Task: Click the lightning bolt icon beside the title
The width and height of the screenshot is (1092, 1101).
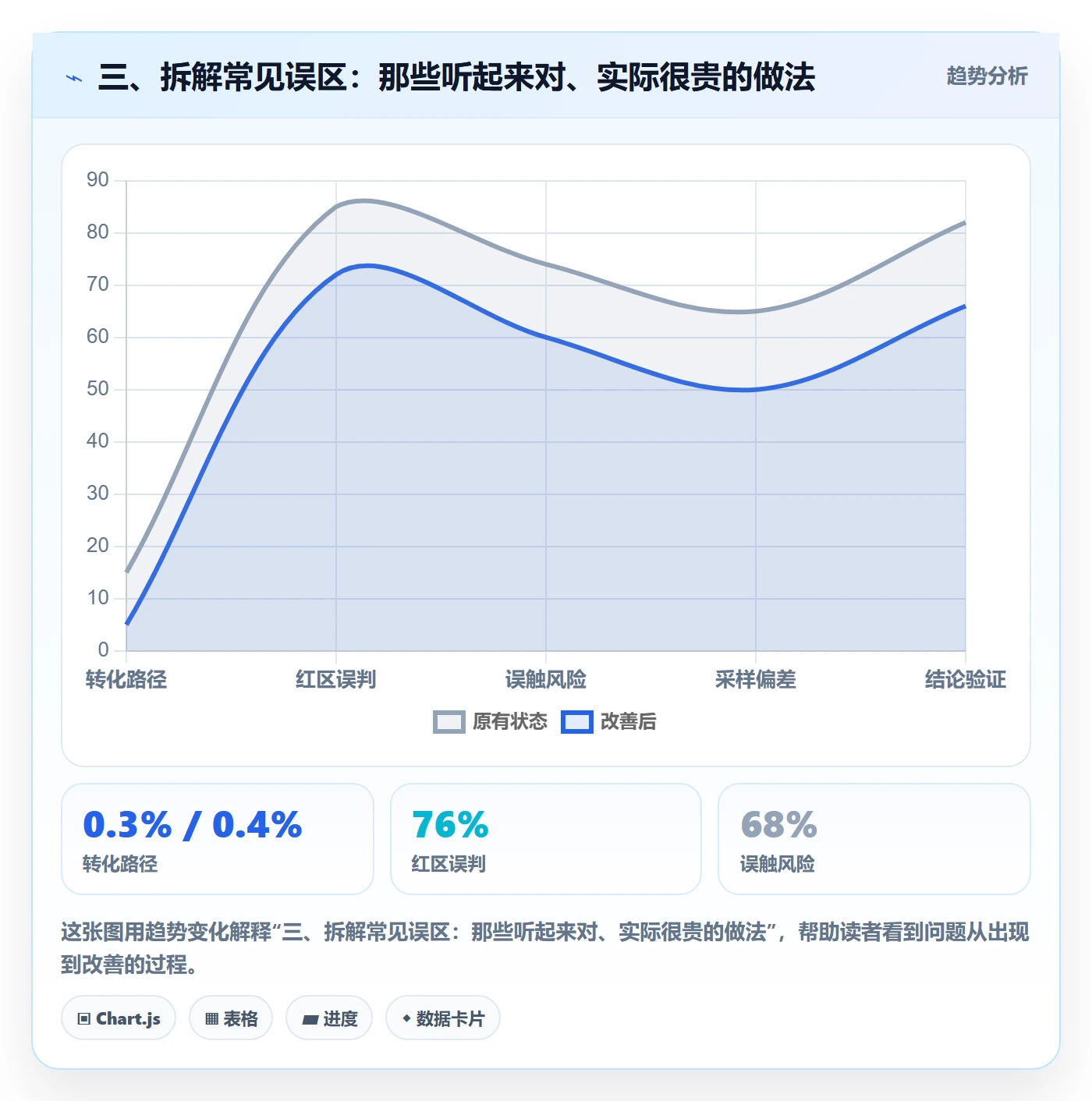Action: click(x=74, y=78)
